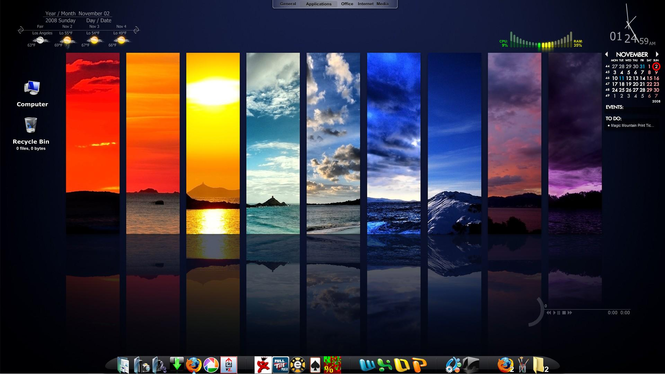Image resolution: width=665 pixels, height=374 pixels.
Task: Switch to the General tab in top launcher
Action: 288,3
